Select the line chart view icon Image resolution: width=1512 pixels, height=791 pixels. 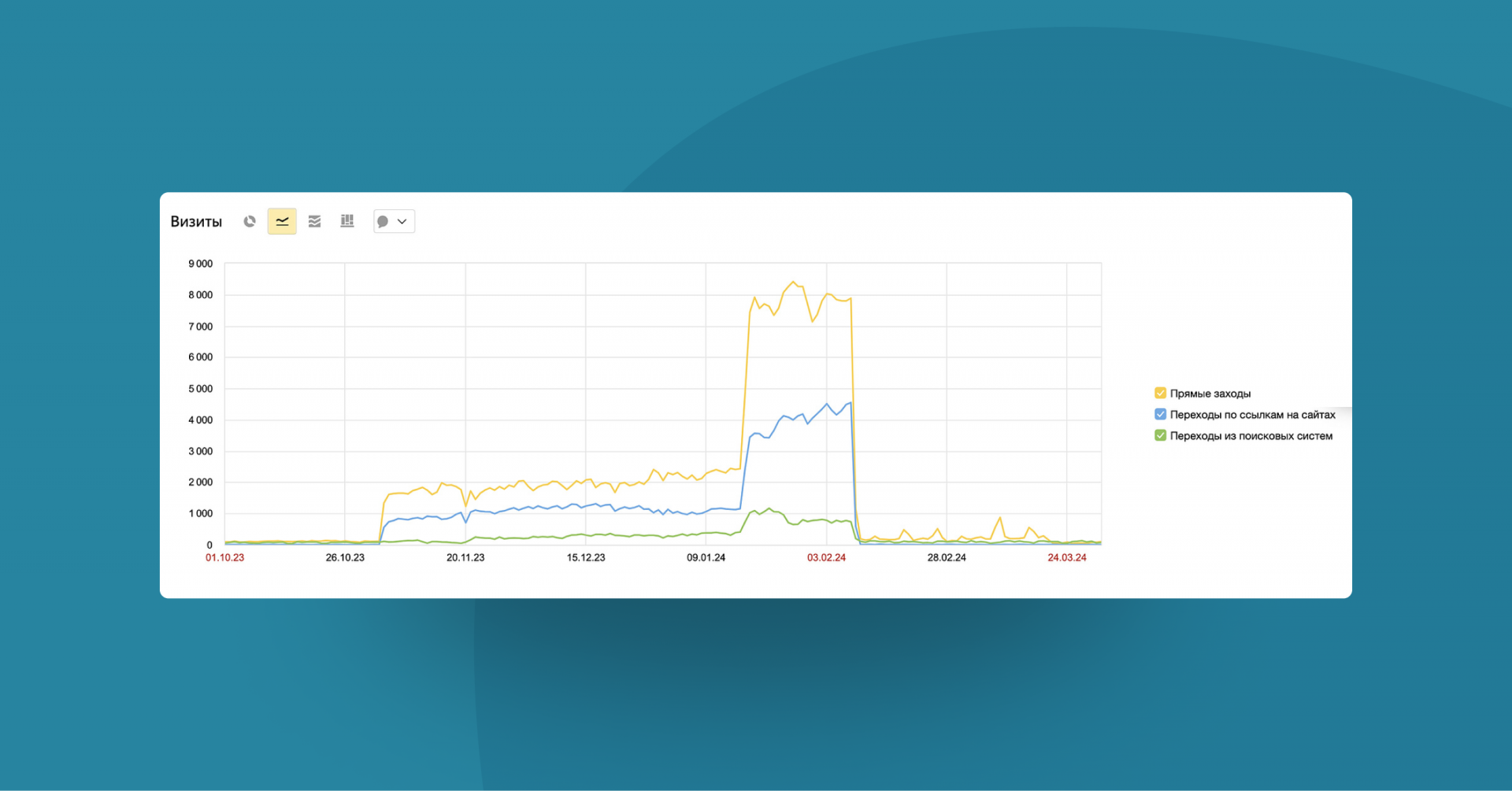(282, 222)
